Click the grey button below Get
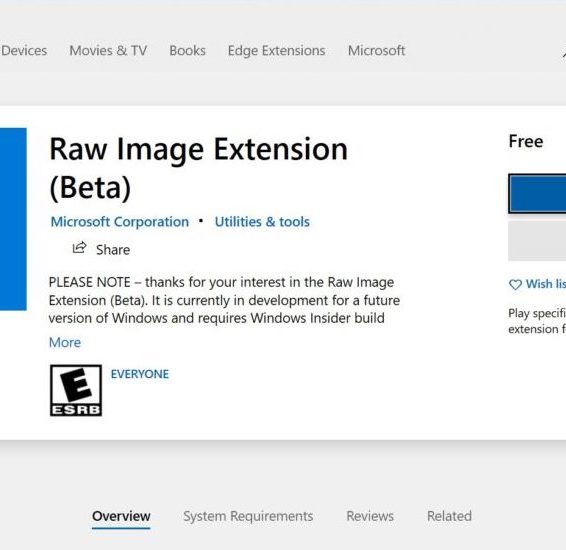The height and width of the screenshot is (550, 566). pyautogui.click(x=537, y=241)
